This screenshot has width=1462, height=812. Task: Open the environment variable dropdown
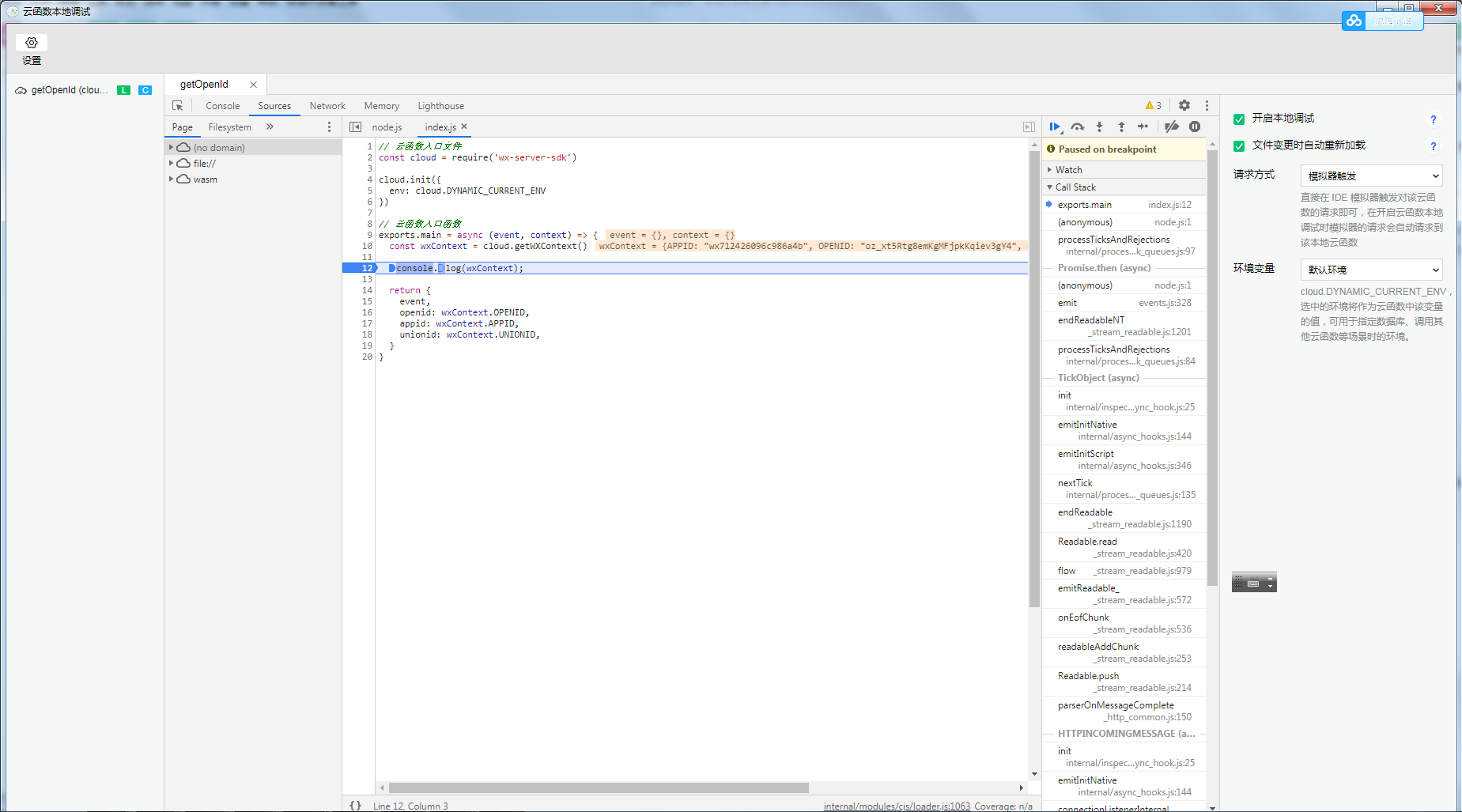(x=1371, y=270)
